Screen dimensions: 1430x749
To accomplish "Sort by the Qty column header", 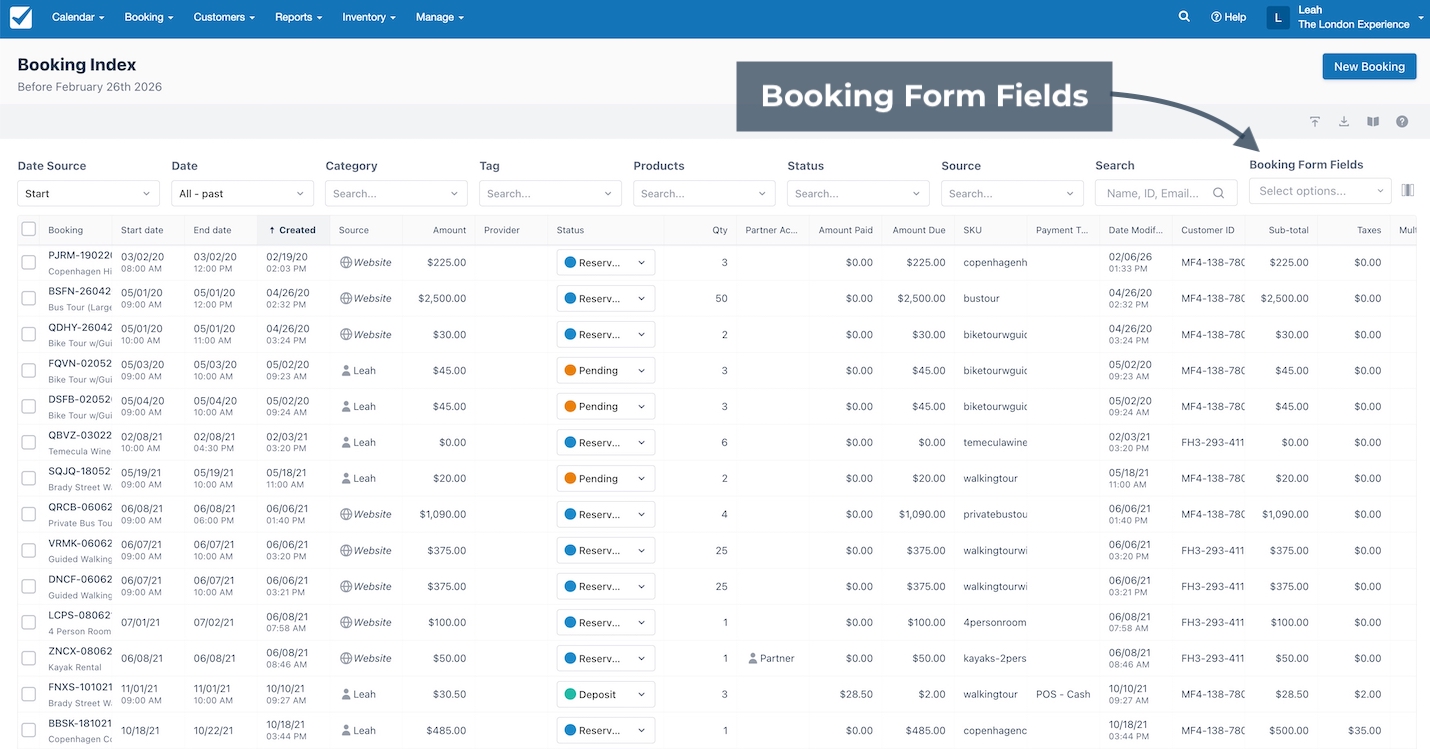I will (720, 230).
